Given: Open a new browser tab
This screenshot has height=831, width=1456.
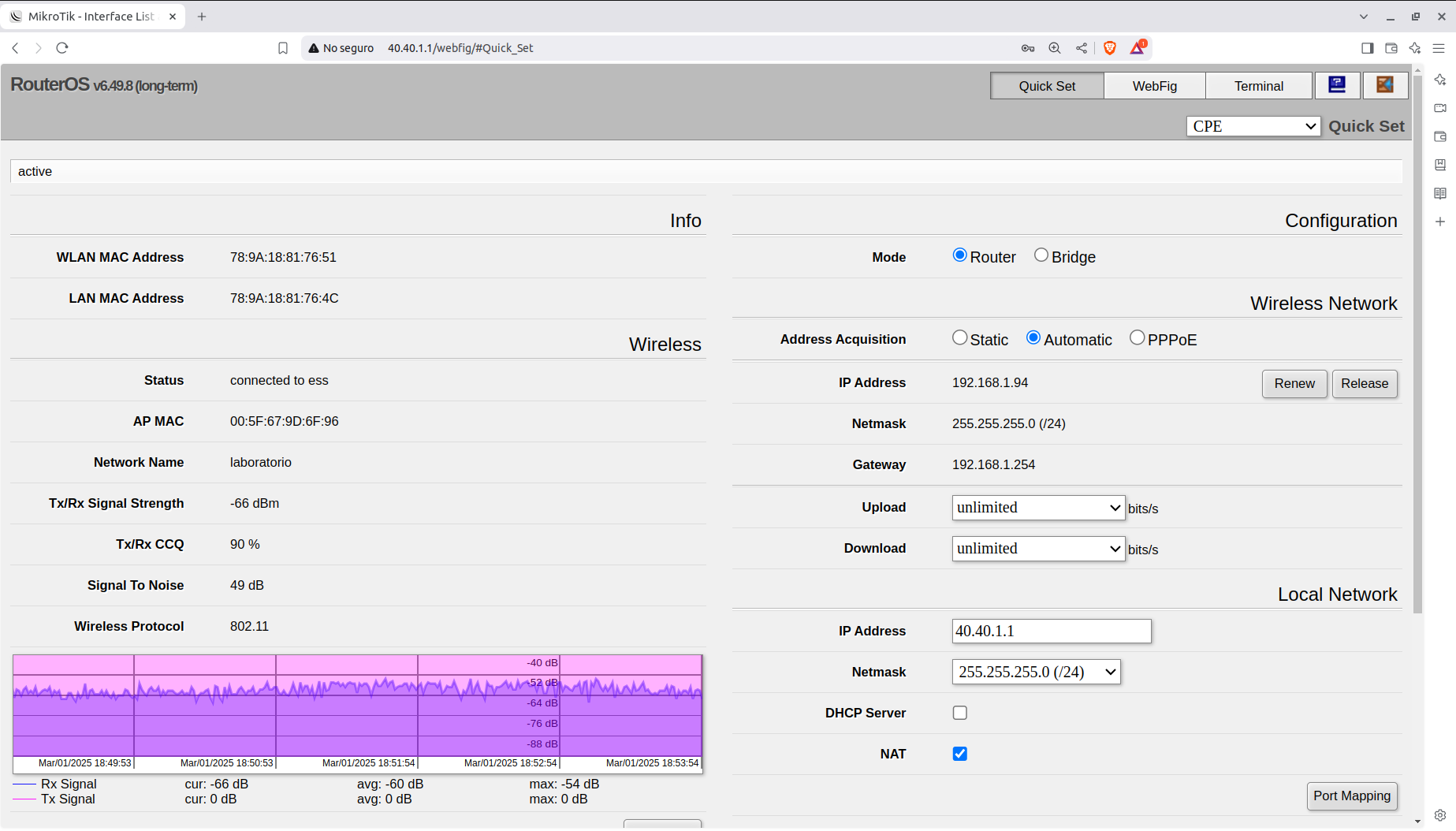Looking at the screenshot, I should 202,16.
